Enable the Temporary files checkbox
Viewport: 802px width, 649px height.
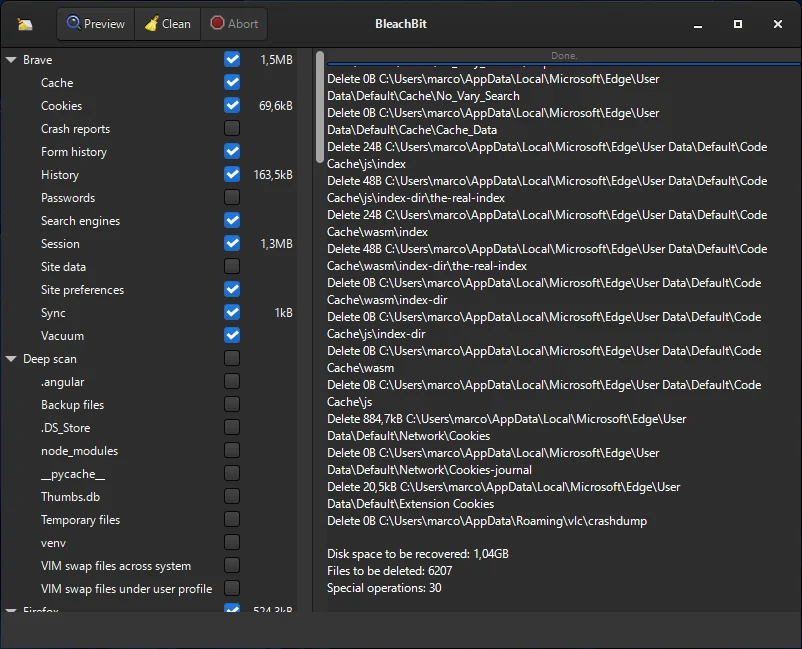[232, 520]
